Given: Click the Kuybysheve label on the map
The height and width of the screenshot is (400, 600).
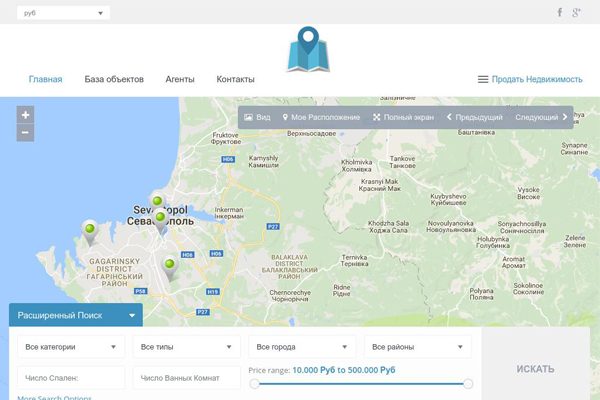Looking at the screenshot, I should point(448,199).
